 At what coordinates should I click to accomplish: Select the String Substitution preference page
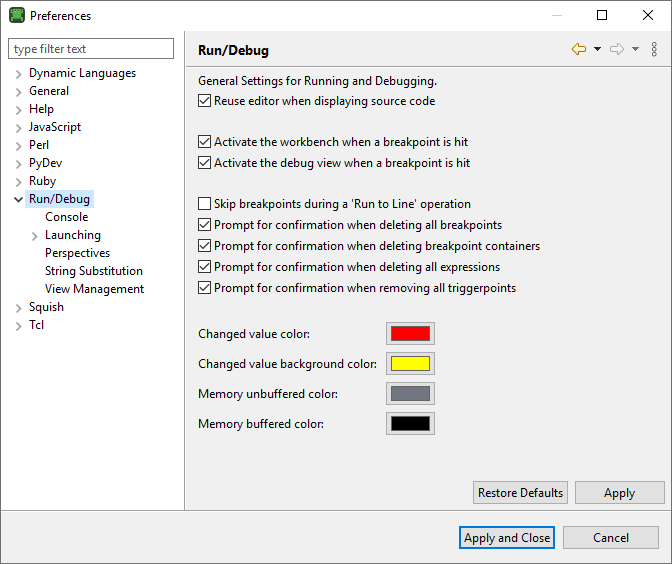click(x=94, y=271)
